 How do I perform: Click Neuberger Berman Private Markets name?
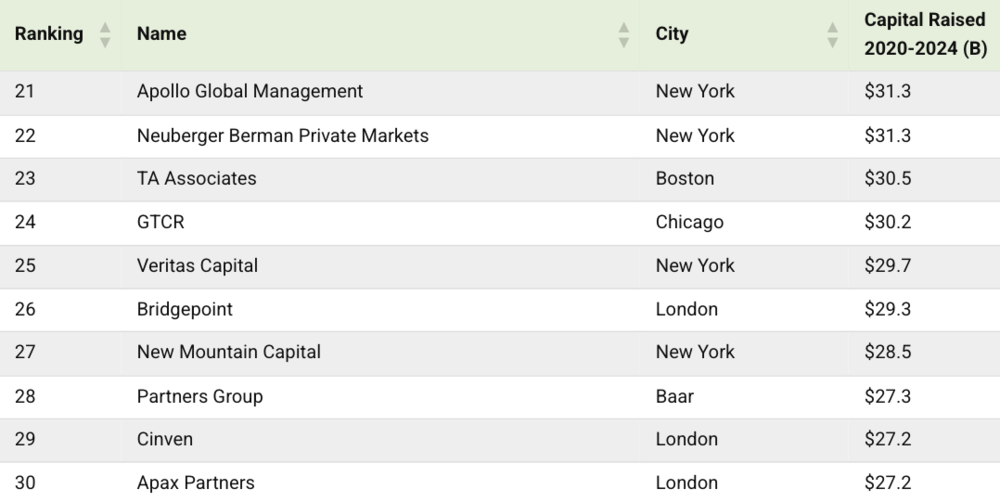coord(283,136)
